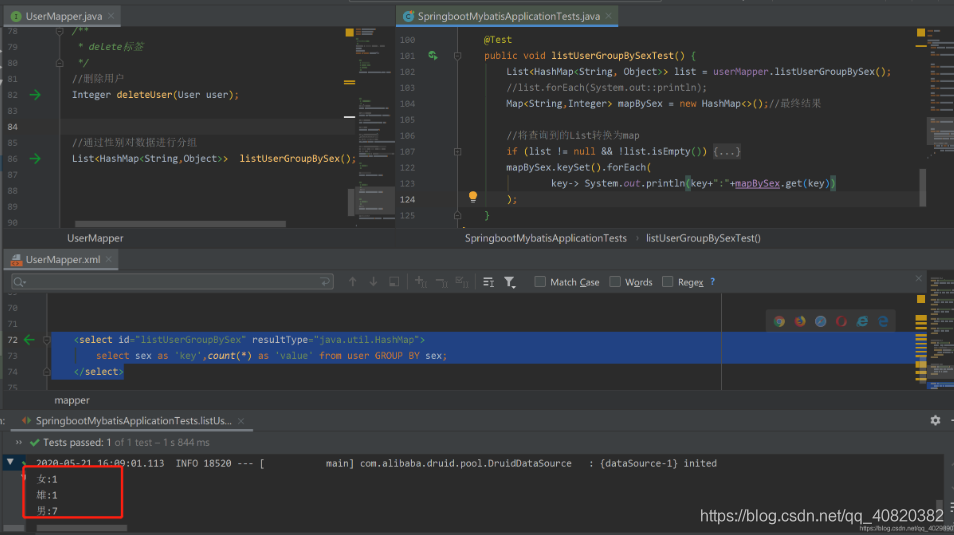
Task: Close the SpringbootMybatisApplicationTests.java tab
Action: (x=608, y=16)
